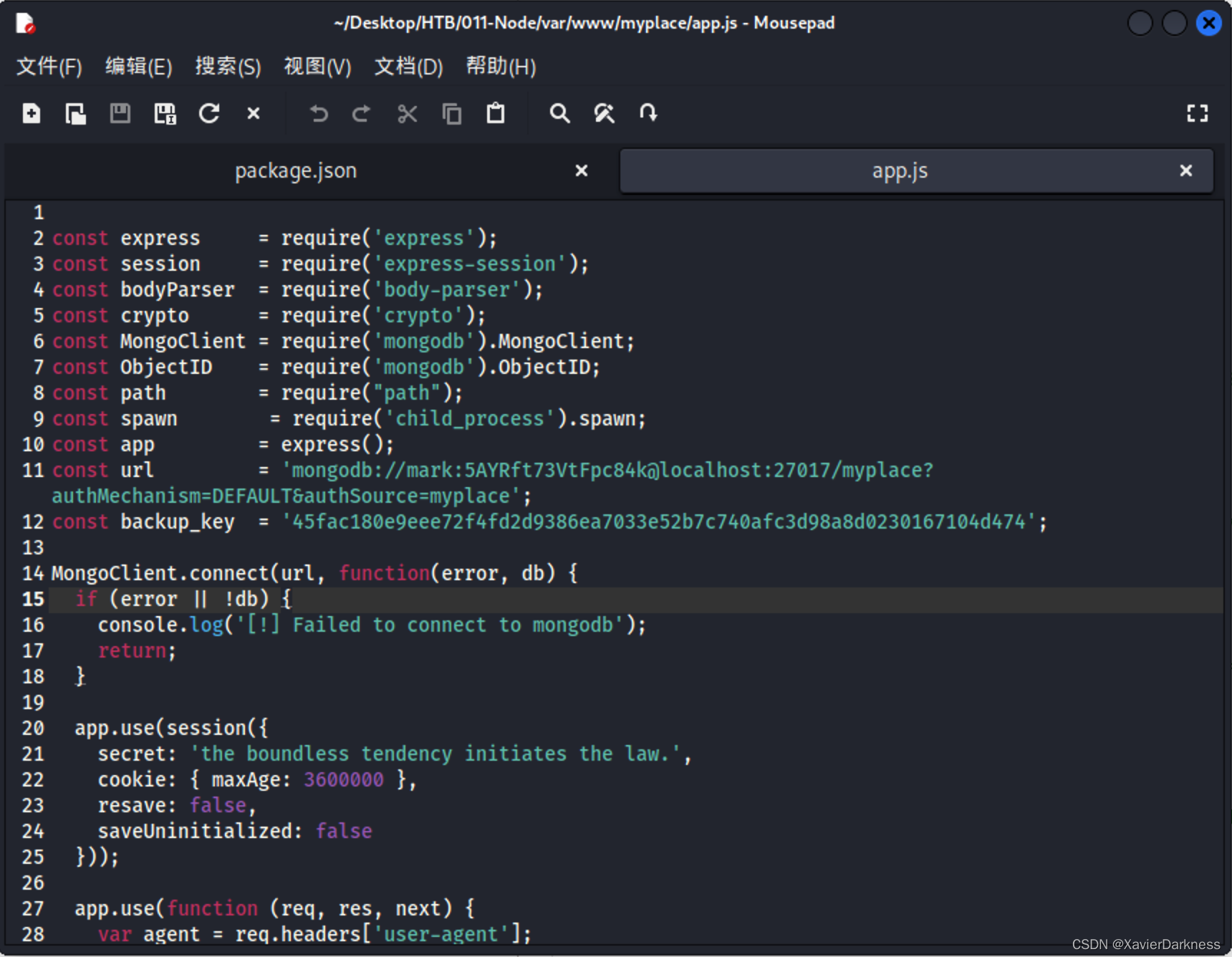Click the Mousepad application icon in title bar
Image resolution: width=1232 pixels, height=957 pixels.
click(26, 24)
